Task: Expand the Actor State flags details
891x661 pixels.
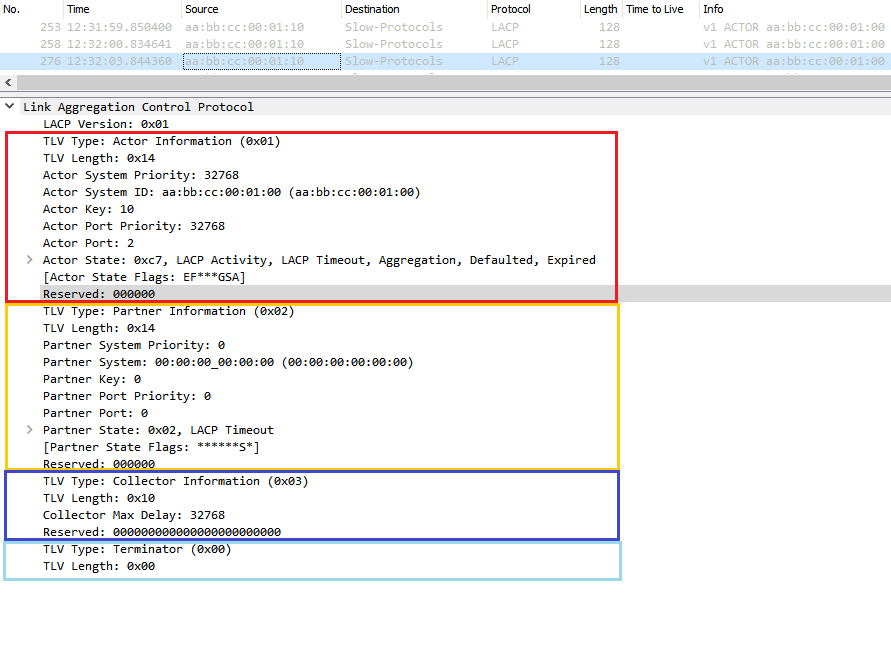Action: (x=29, y=260)
